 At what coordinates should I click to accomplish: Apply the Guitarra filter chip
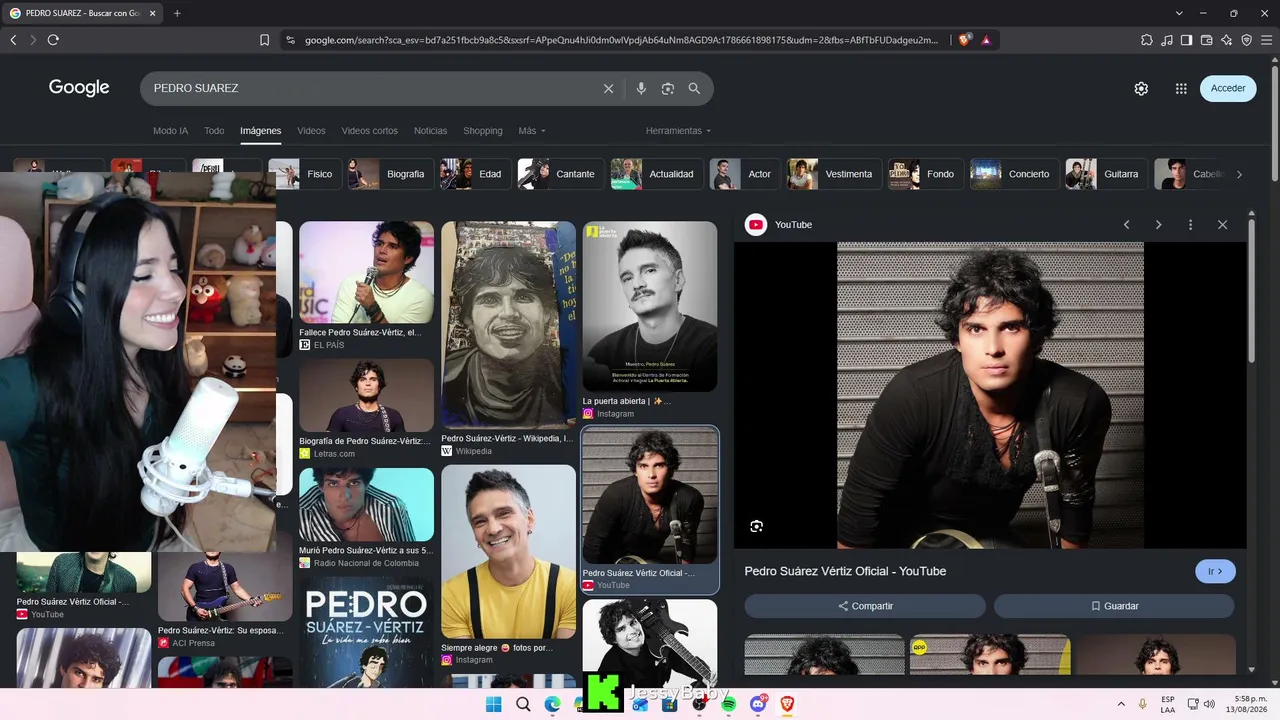1107,174
